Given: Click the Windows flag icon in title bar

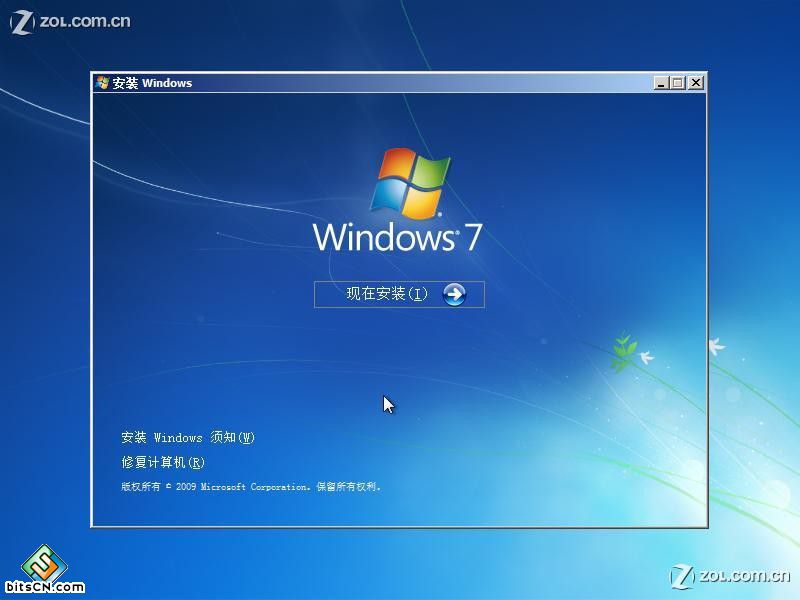Looking at the screenshot, I should [x=102, y=83].
